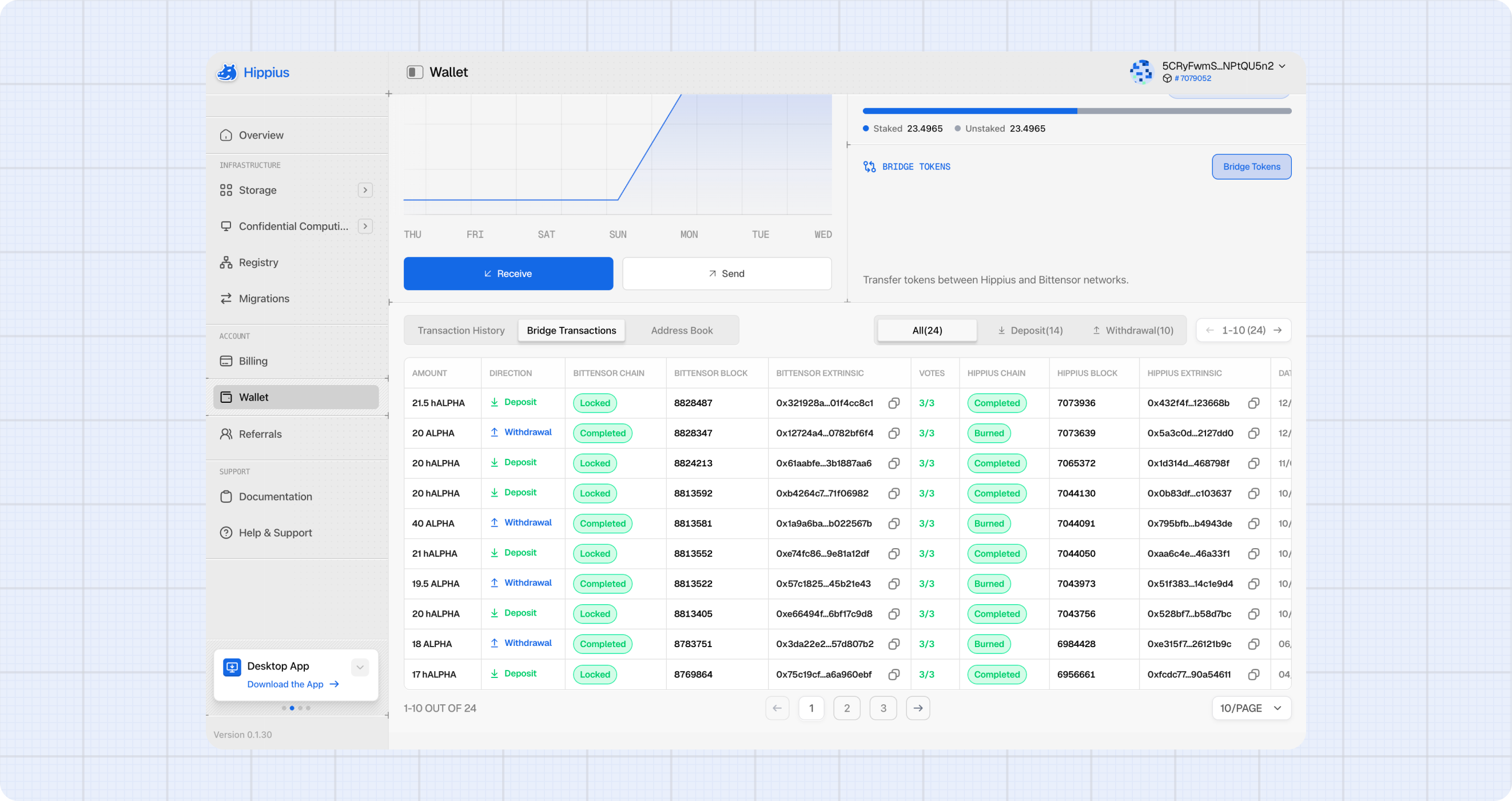Image resolution: width=1512 pixels, height=801 pixels.
Task: Click the Migrations arrows icon
Action: [226, 298]
